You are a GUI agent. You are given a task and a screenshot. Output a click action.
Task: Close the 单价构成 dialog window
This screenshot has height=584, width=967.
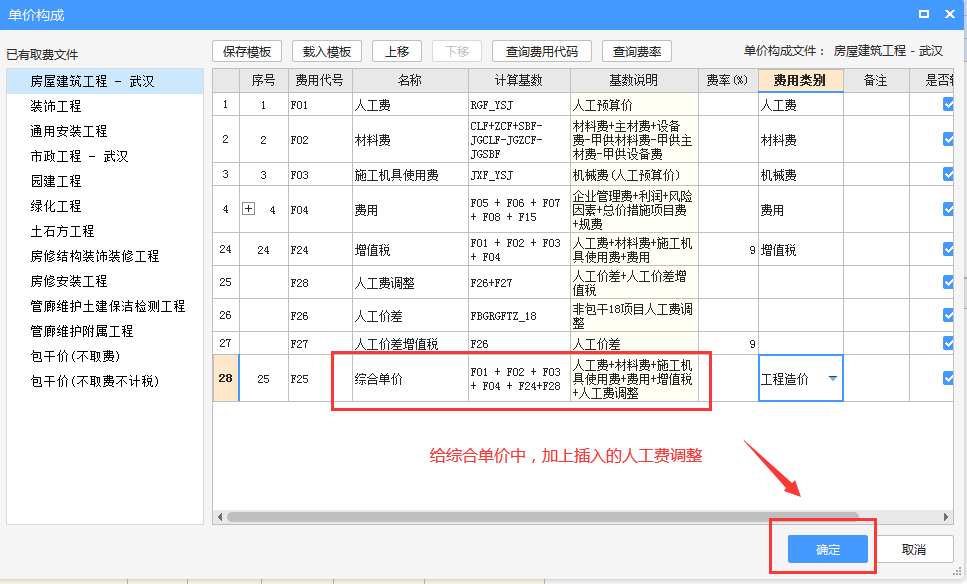(x=950, y=14)
